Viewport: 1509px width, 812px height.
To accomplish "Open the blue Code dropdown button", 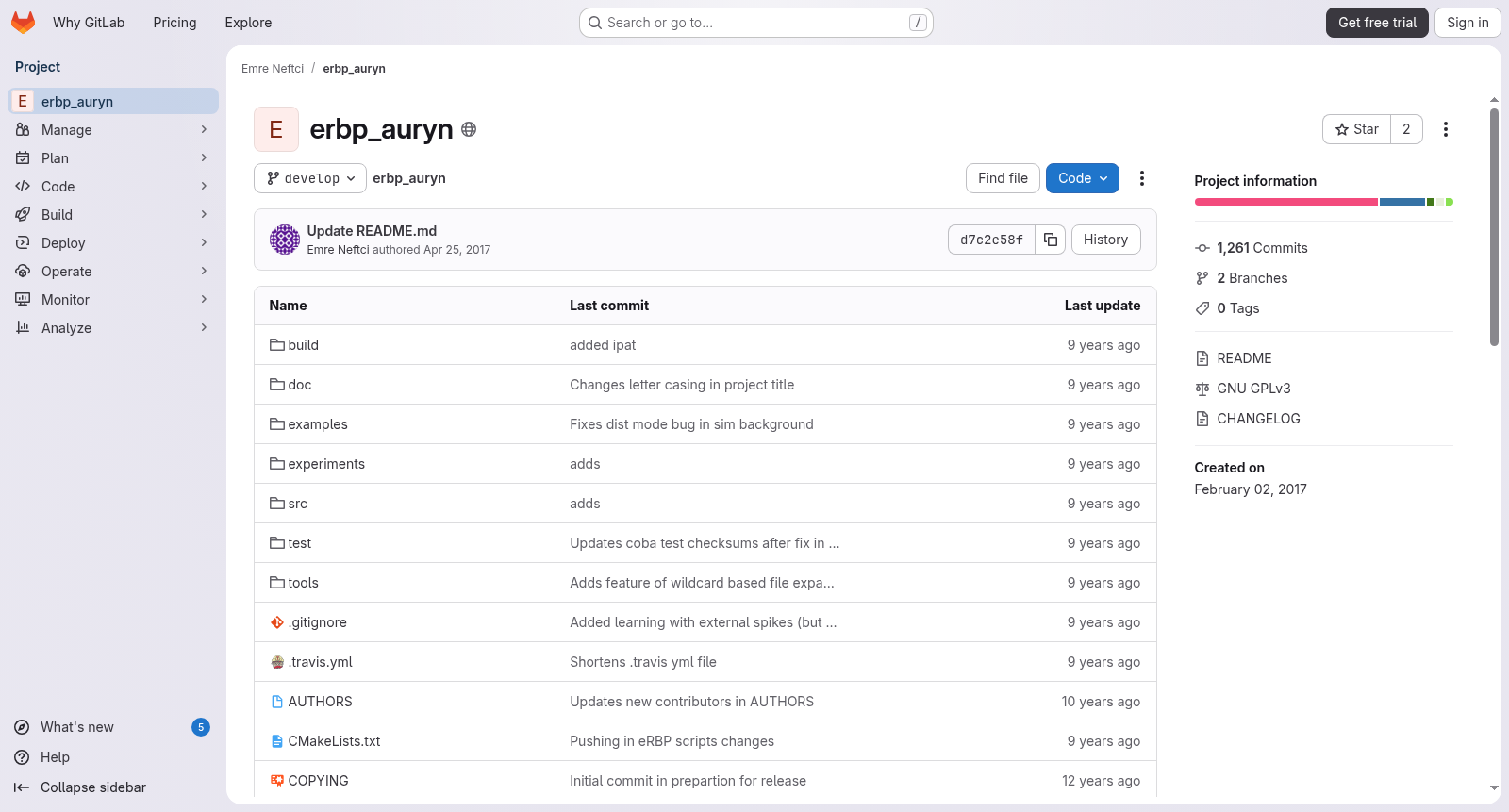I will point(1083,178).
